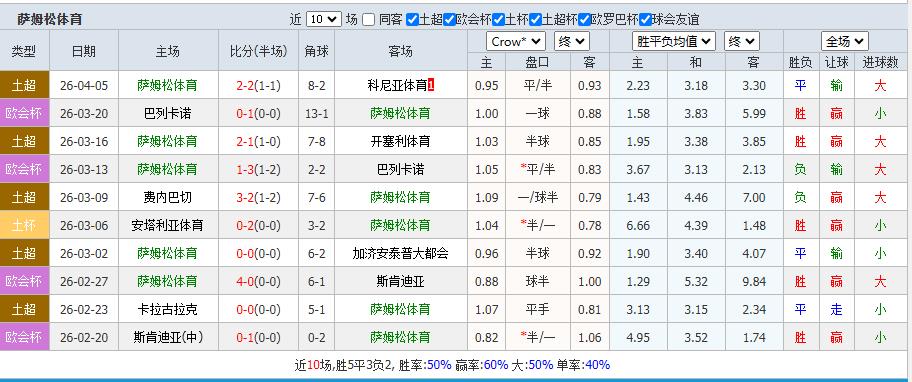Click the 4-0(0-0) score against 斯肯迪亚
The height and width of the screenshot is (382, 912).
[x=258, y=281]
